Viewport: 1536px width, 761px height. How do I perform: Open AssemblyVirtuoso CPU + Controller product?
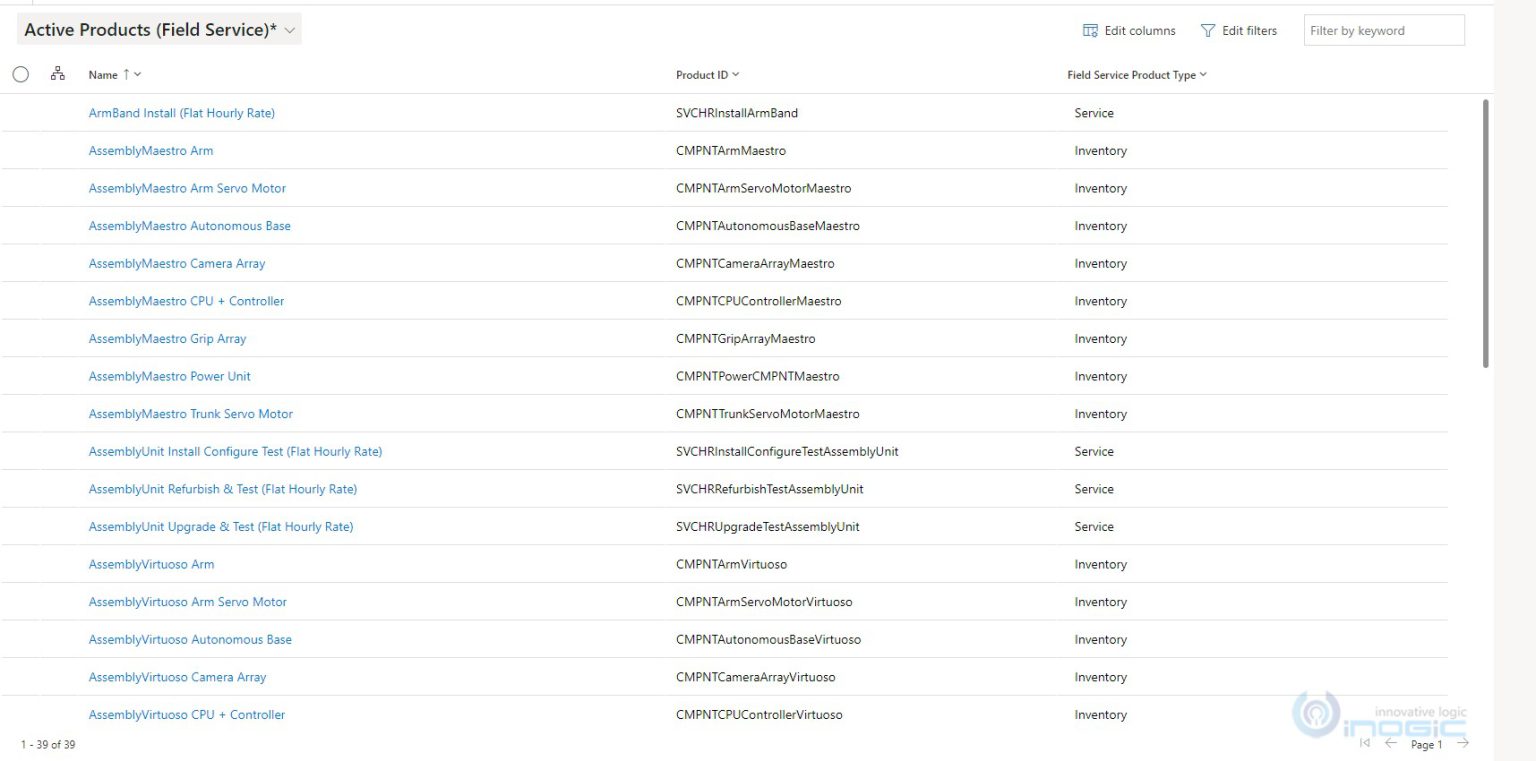click(186, 715)
